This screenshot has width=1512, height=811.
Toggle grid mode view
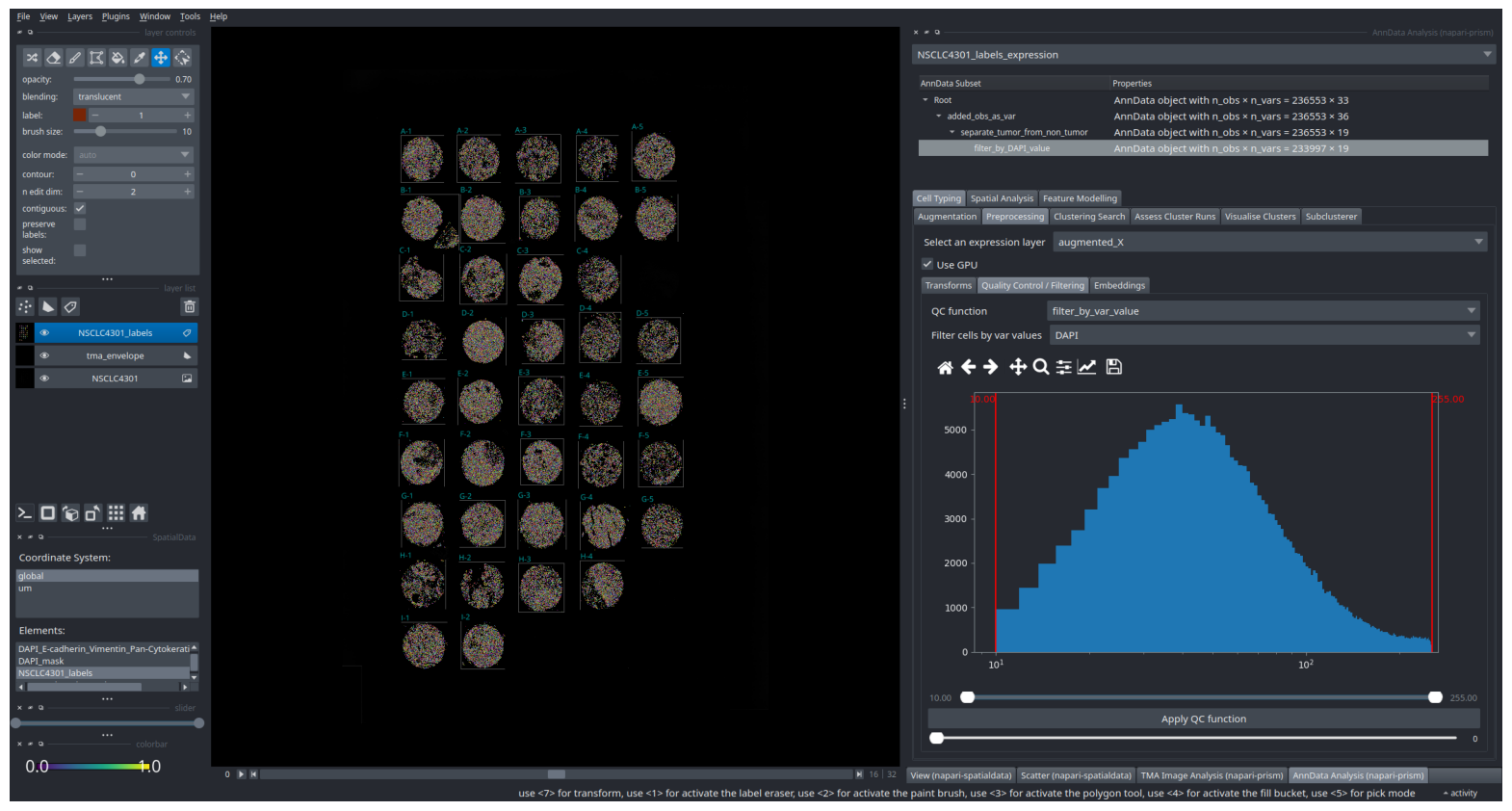click(116, 513)
